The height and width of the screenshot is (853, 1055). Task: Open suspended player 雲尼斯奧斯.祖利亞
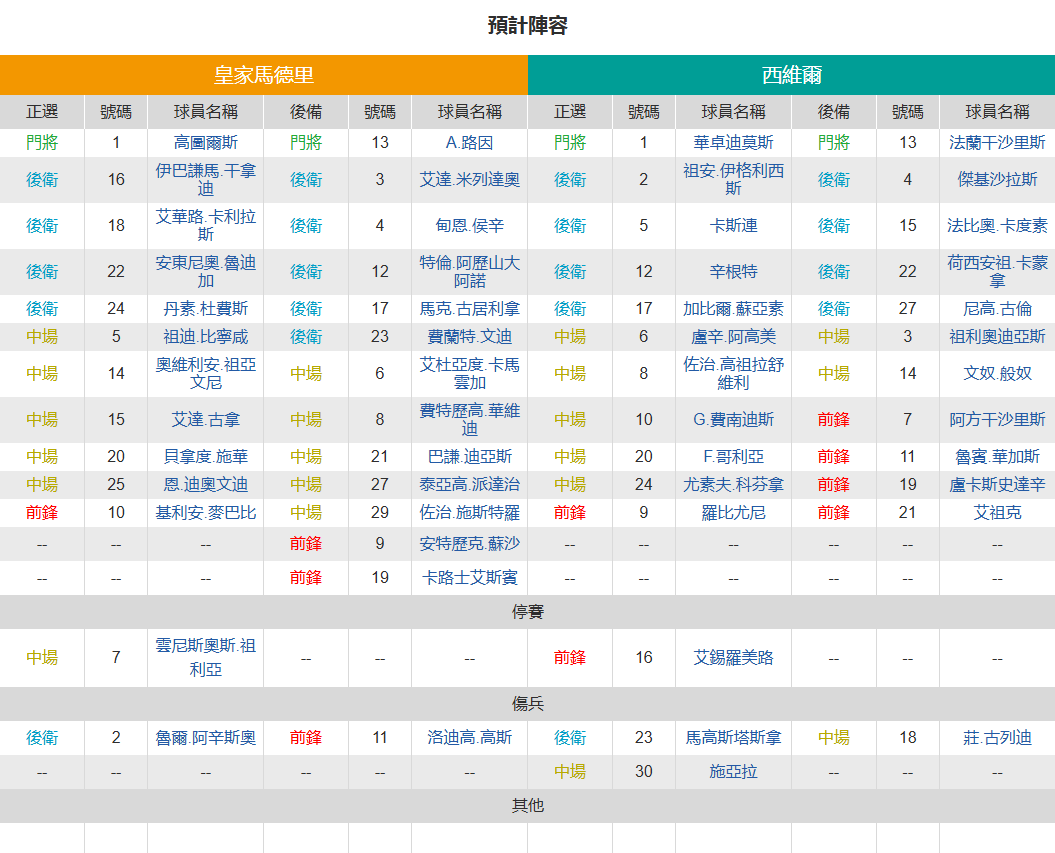(x=205, y=658)
